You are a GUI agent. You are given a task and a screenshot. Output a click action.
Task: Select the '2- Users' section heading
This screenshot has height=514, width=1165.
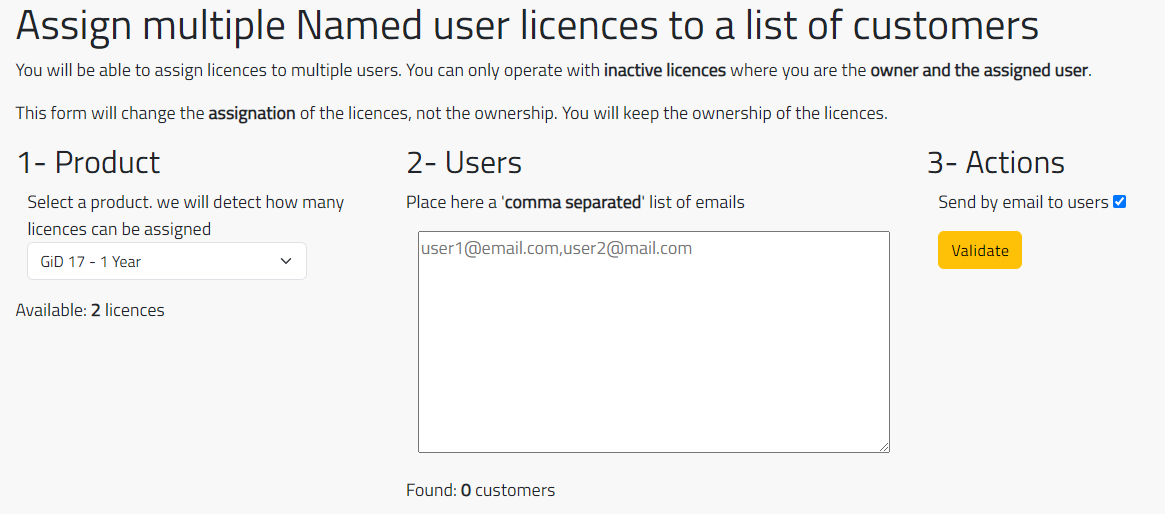pos(464,163)
